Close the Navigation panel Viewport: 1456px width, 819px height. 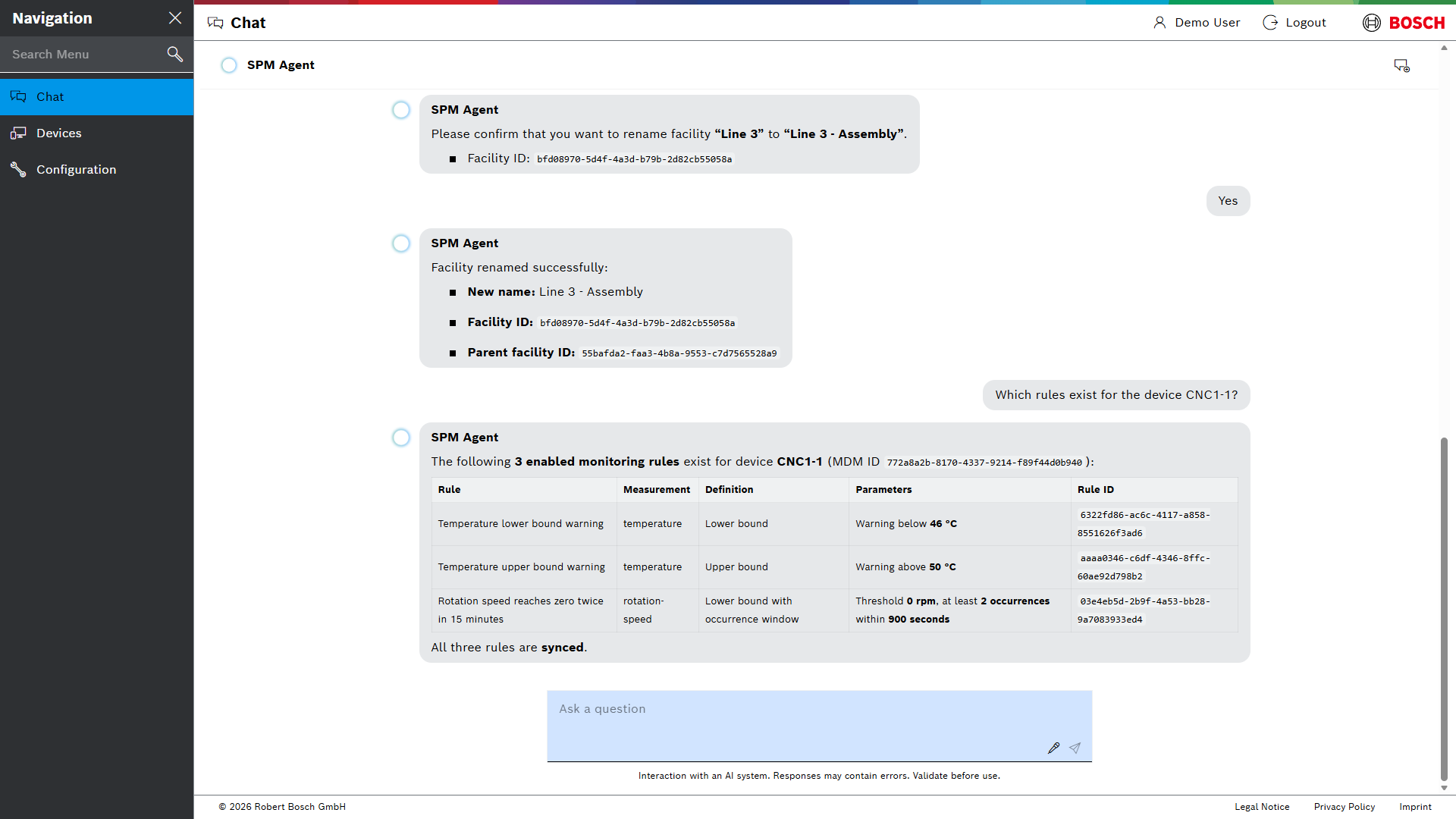click(x=175, y=18)
